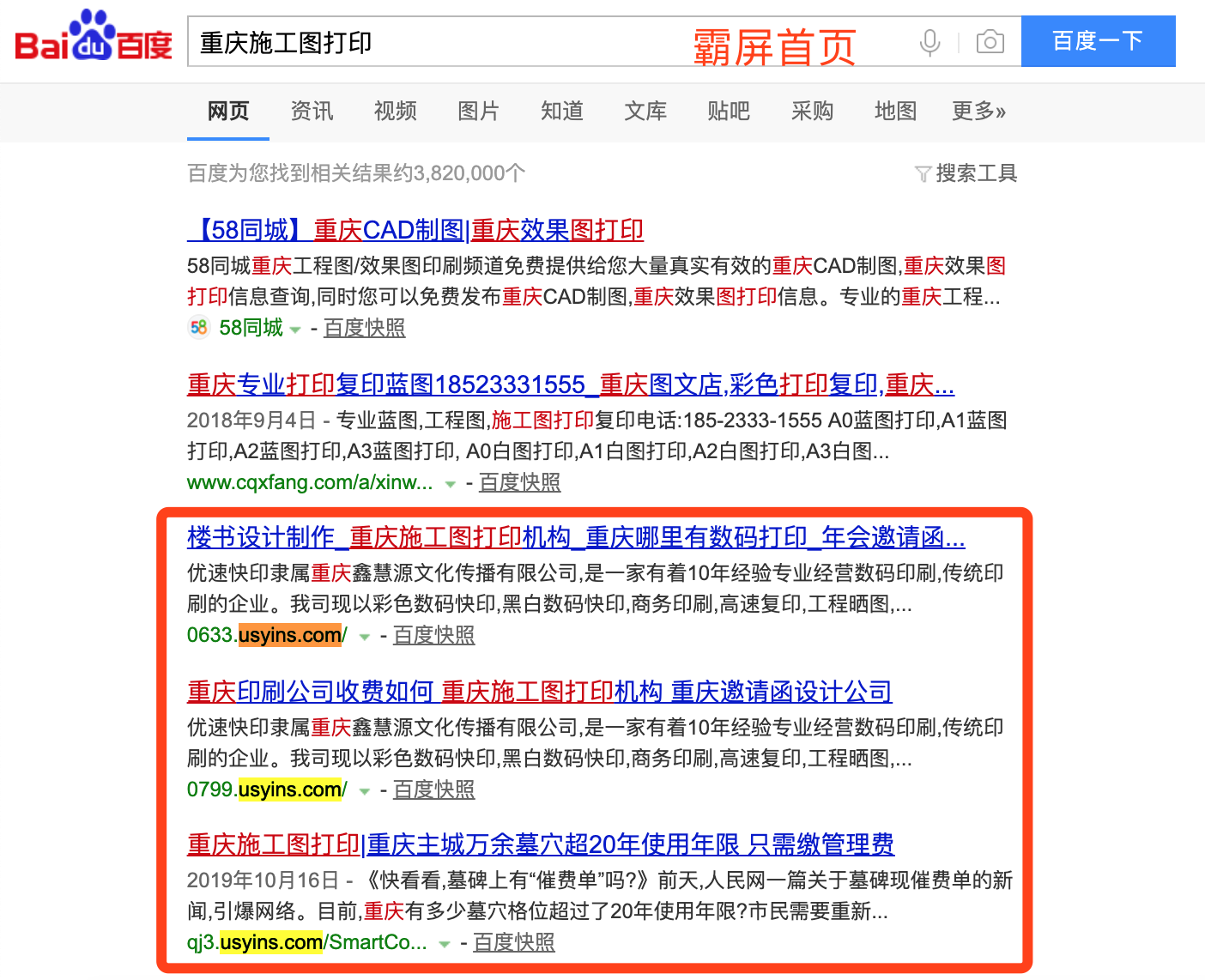Open 百度快照 for the cqxfang result
1205x980 pixels.
coord(519,482)
